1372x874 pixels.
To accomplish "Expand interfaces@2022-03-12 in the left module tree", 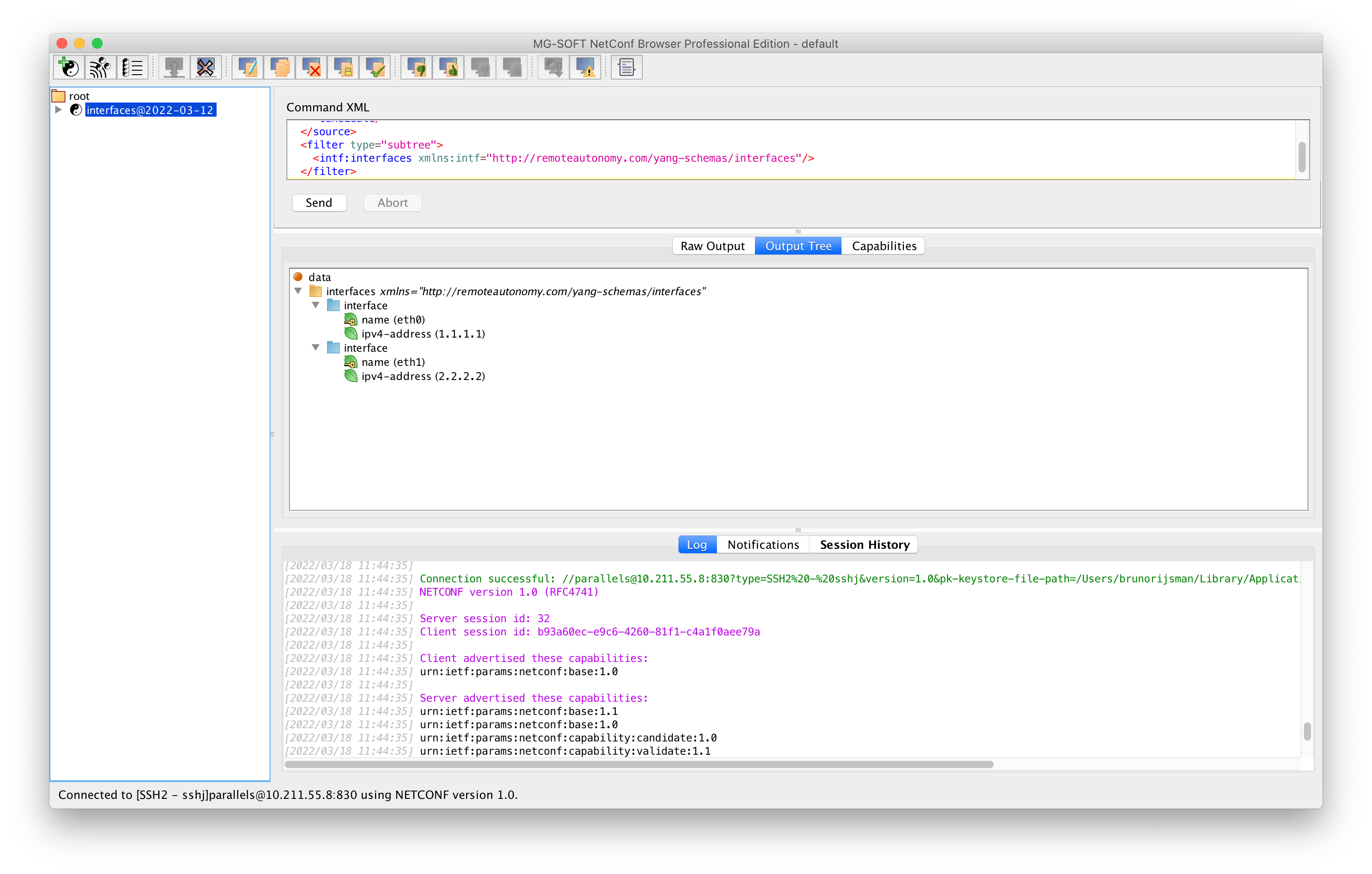I will (x=59, y=110).
